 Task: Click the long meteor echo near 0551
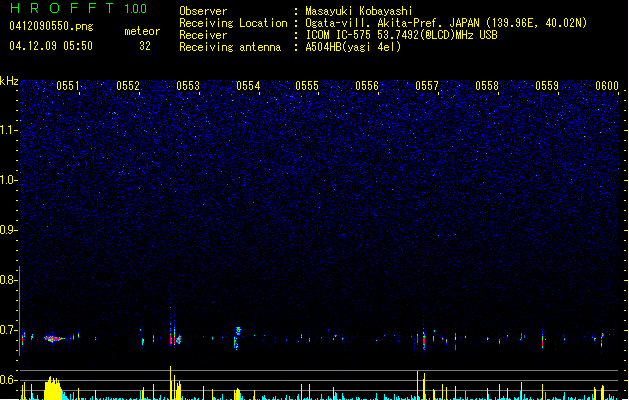54,339
